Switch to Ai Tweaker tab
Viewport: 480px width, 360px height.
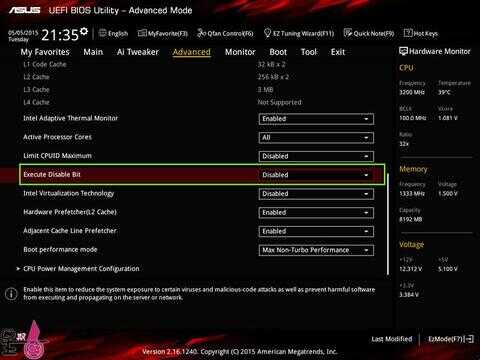[138, 52]
